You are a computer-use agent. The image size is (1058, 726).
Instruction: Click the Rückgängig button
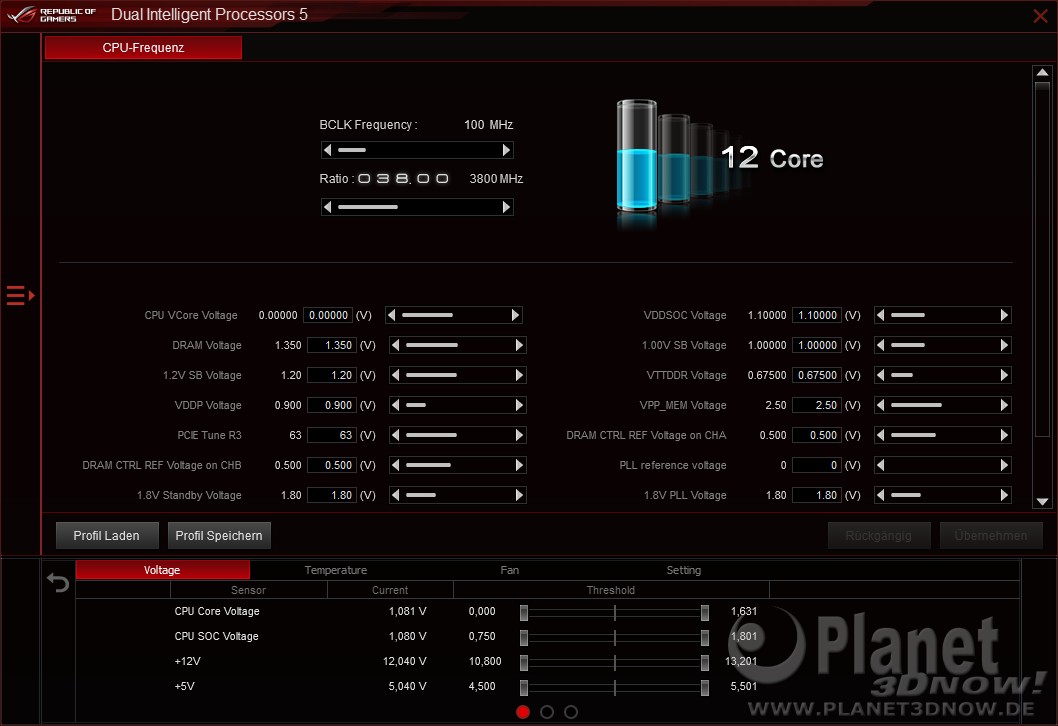[879, 536]
